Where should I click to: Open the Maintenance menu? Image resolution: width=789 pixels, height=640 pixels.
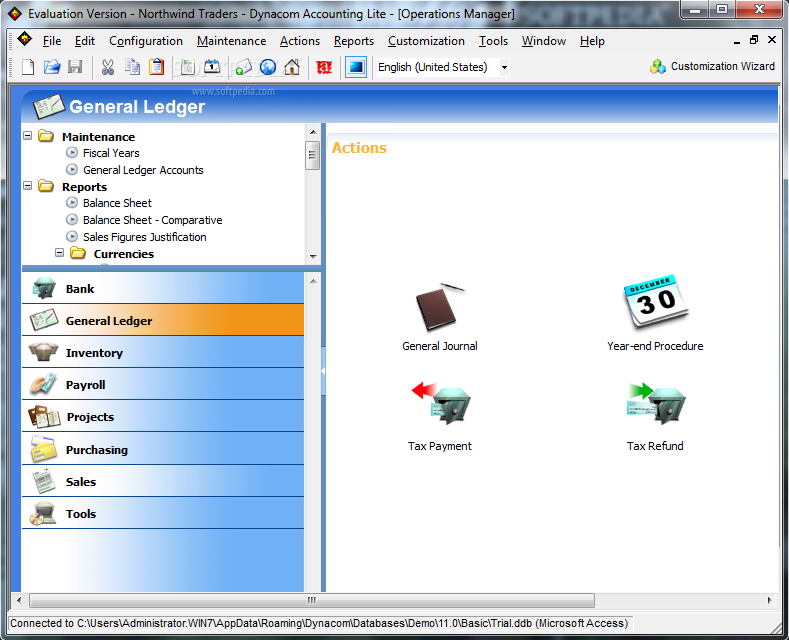[x=231, y=41]
